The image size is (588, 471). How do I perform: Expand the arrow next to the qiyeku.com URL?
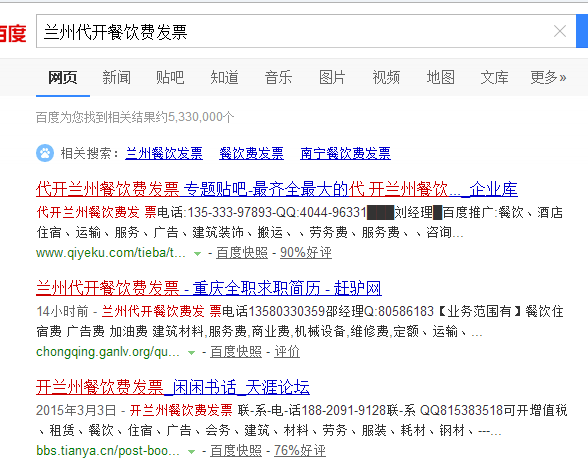(x=197, y=254)
